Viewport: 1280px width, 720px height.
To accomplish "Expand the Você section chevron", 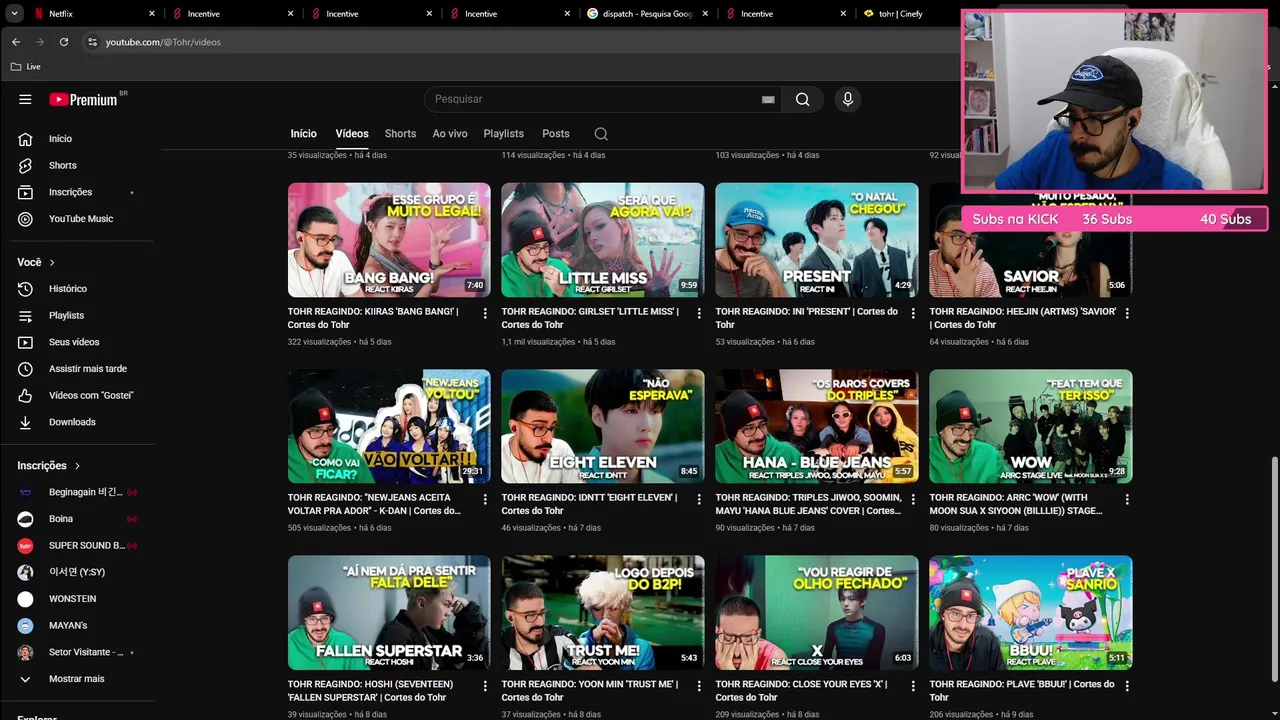I will (x=52, y=262).
